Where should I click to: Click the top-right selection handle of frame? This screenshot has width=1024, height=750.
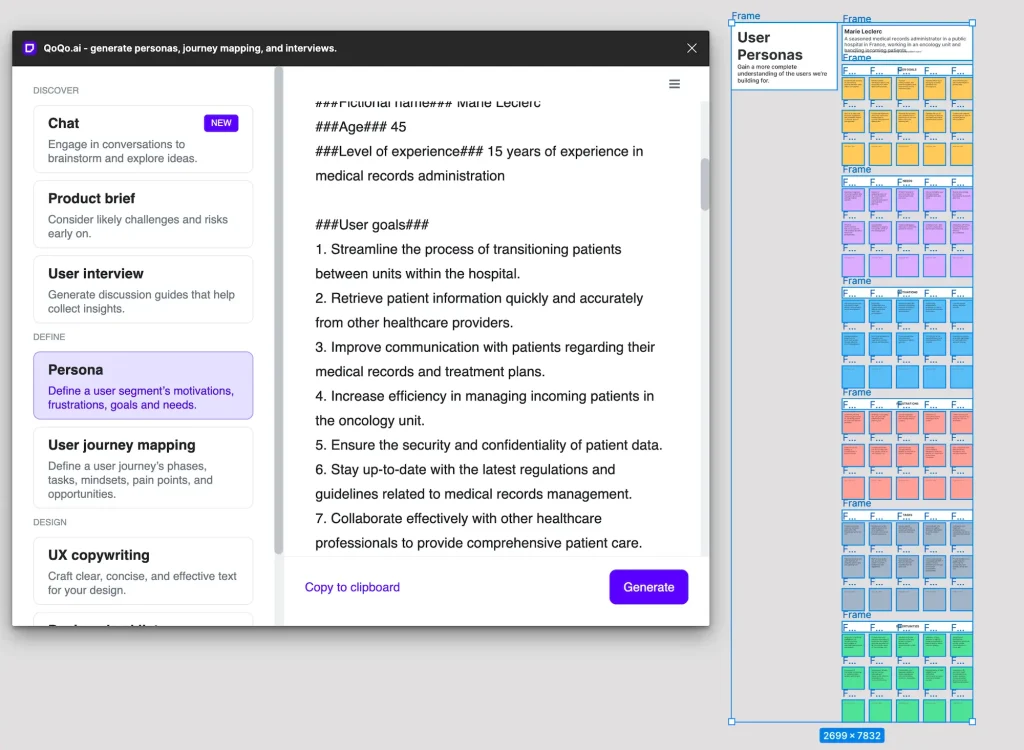pos(972,23)
